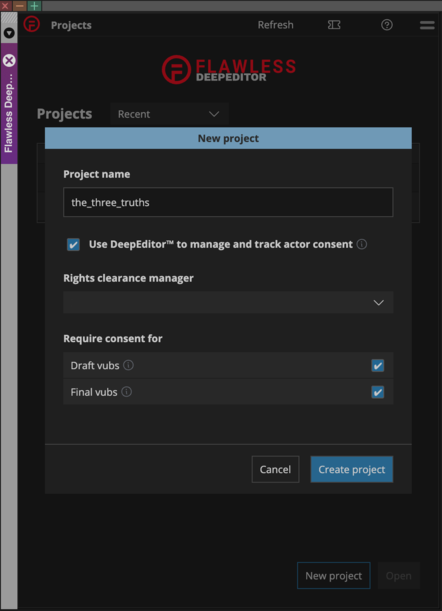The height and width of the screenshot is (611, 442).
Task: Click the green plus window button
Action: click(x=34, y=5)
